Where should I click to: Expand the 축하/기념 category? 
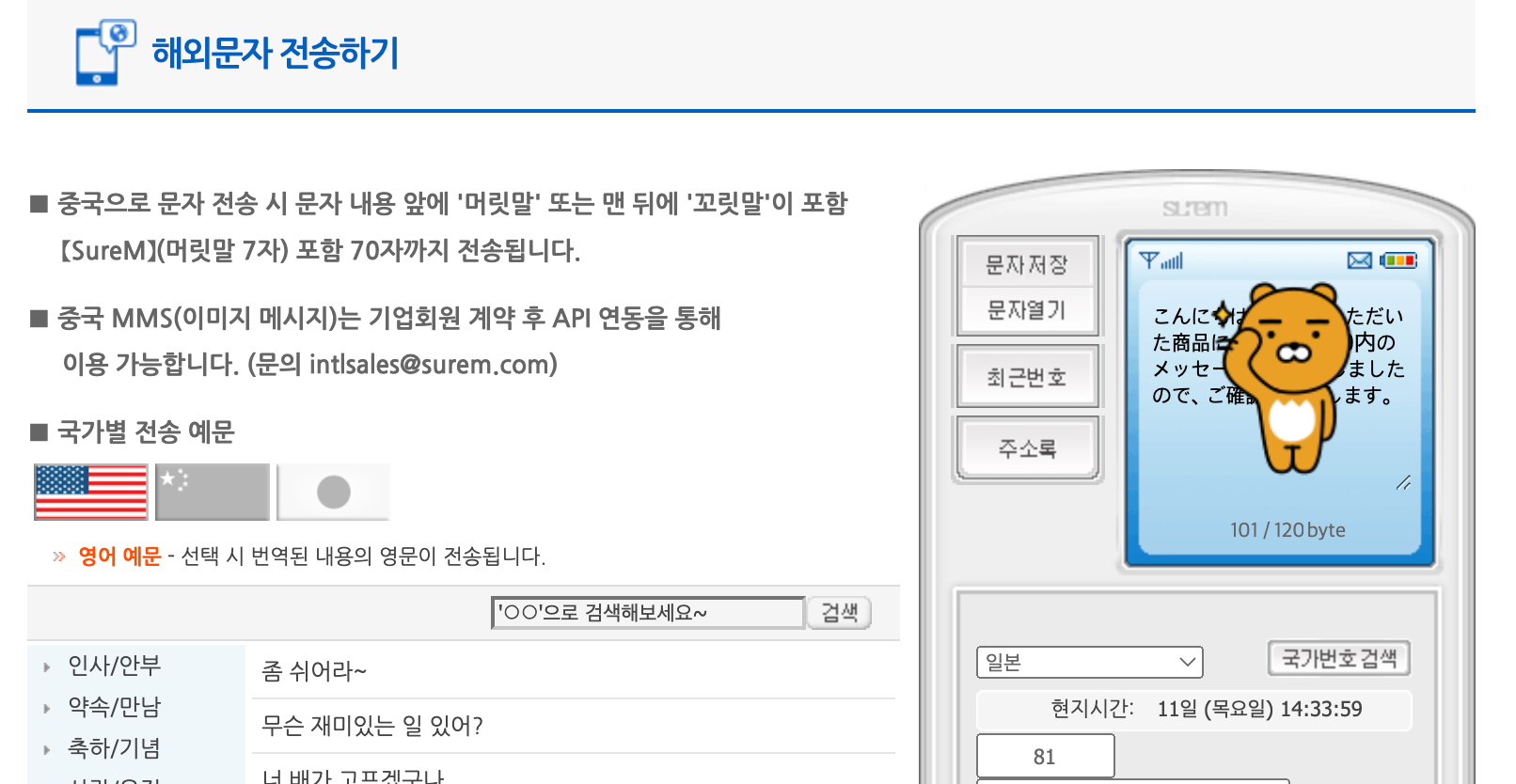[115, 748]
